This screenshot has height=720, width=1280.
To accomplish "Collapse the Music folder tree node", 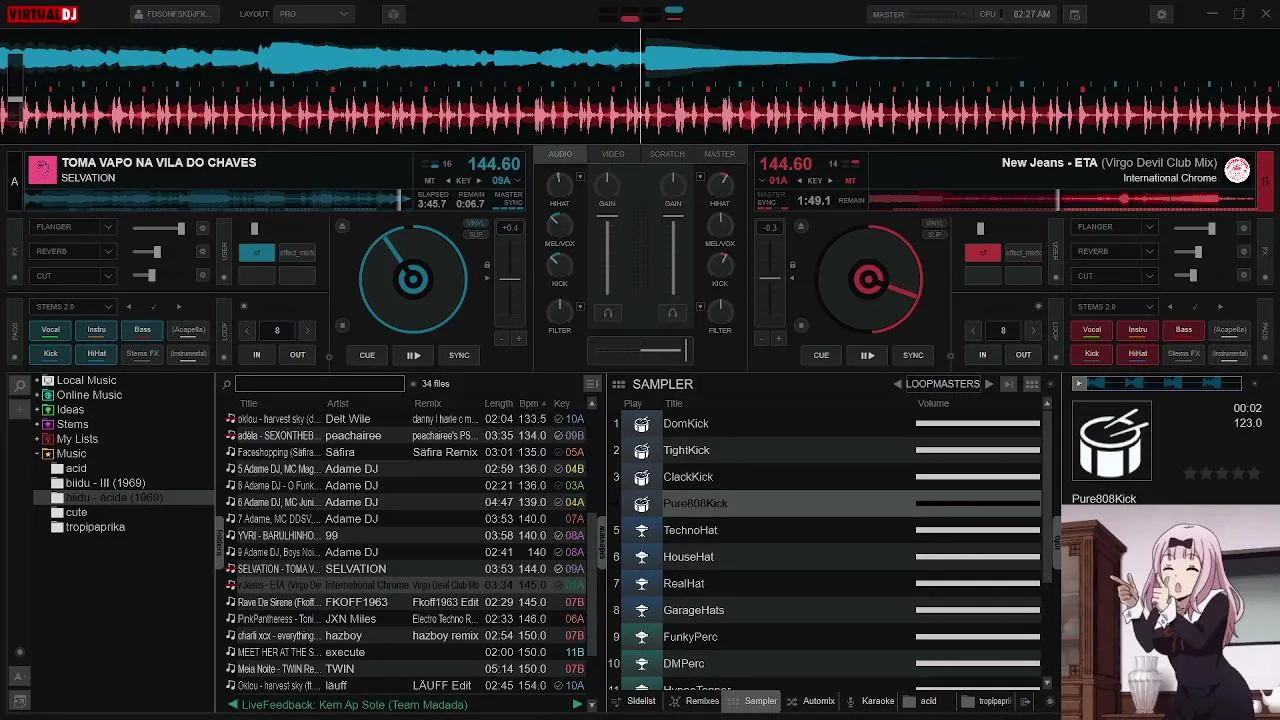I will click(x=36, y=454).
